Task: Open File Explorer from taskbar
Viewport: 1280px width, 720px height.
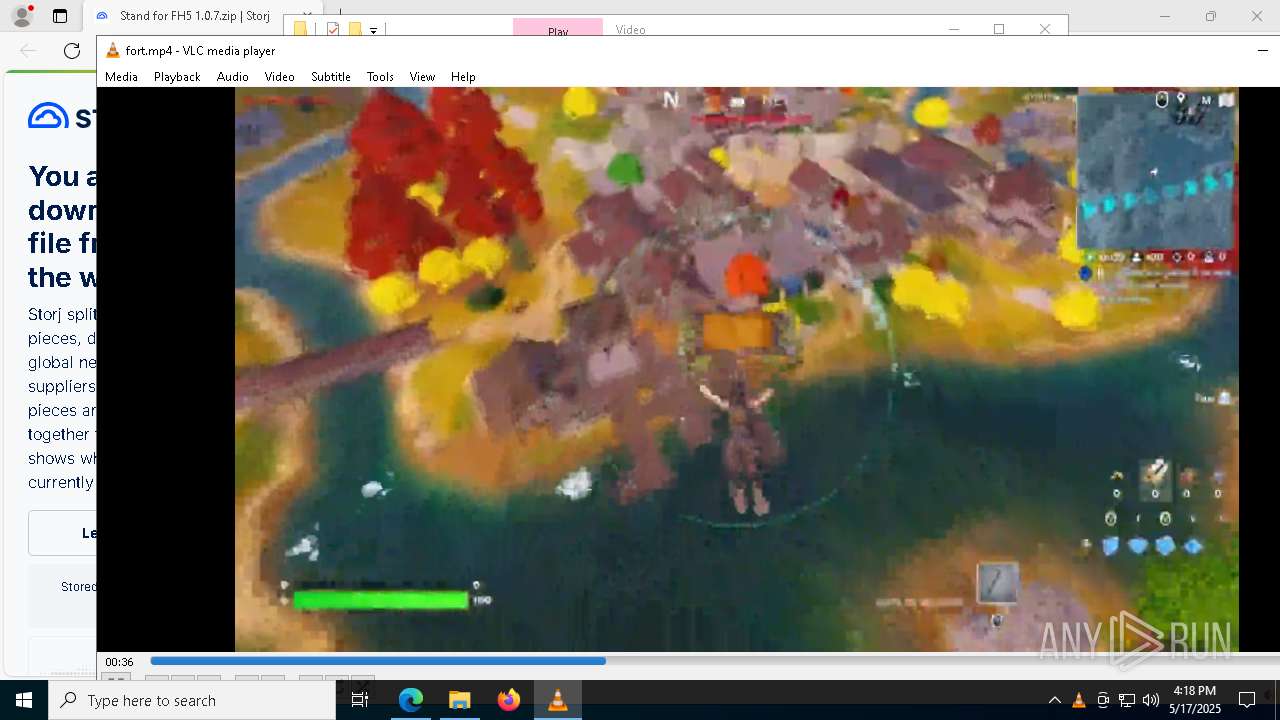Action: 459,700
